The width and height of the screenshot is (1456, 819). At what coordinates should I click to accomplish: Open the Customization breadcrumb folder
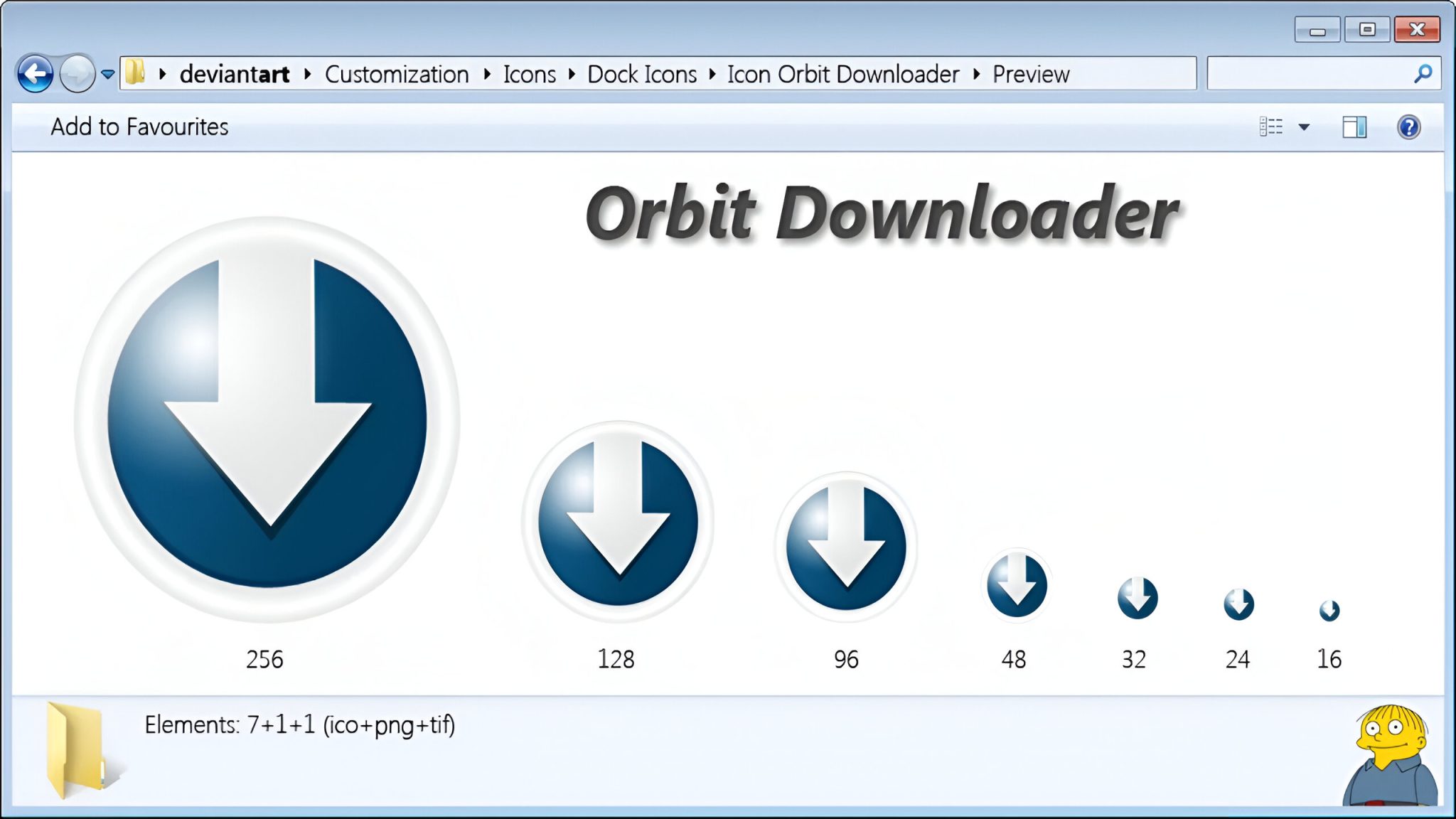[397, 74]
